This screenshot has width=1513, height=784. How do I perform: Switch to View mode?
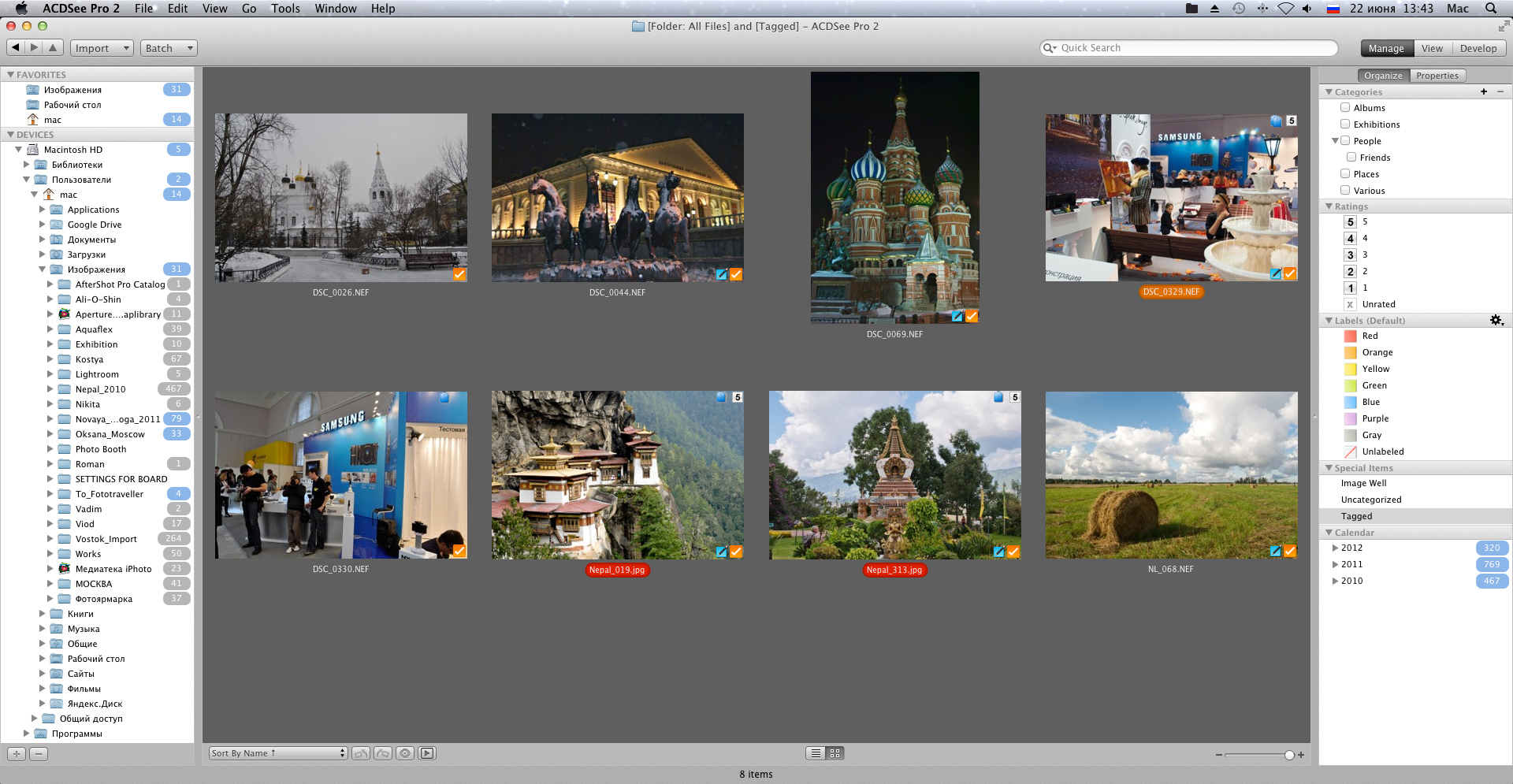[1432, 48]
